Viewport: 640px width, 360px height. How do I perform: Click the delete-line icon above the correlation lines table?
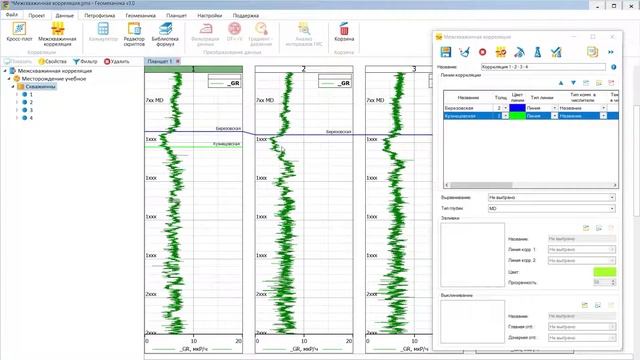pyautogui.click(x=611, y=83)
